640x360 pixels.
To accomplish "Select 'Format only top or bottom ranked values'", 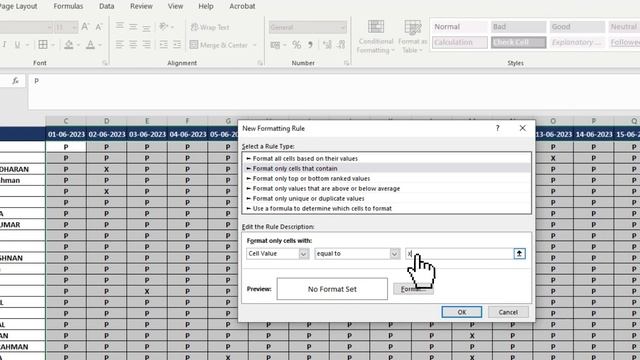I will pyautogui.click(x=387, y=178).
